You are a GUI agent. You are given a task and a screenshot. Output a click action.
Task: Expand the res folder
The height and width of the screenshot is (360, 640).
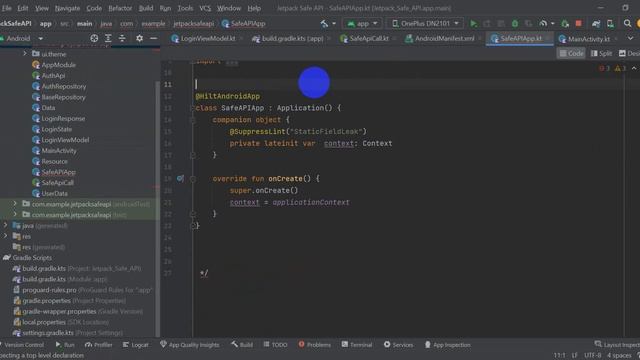5,236
